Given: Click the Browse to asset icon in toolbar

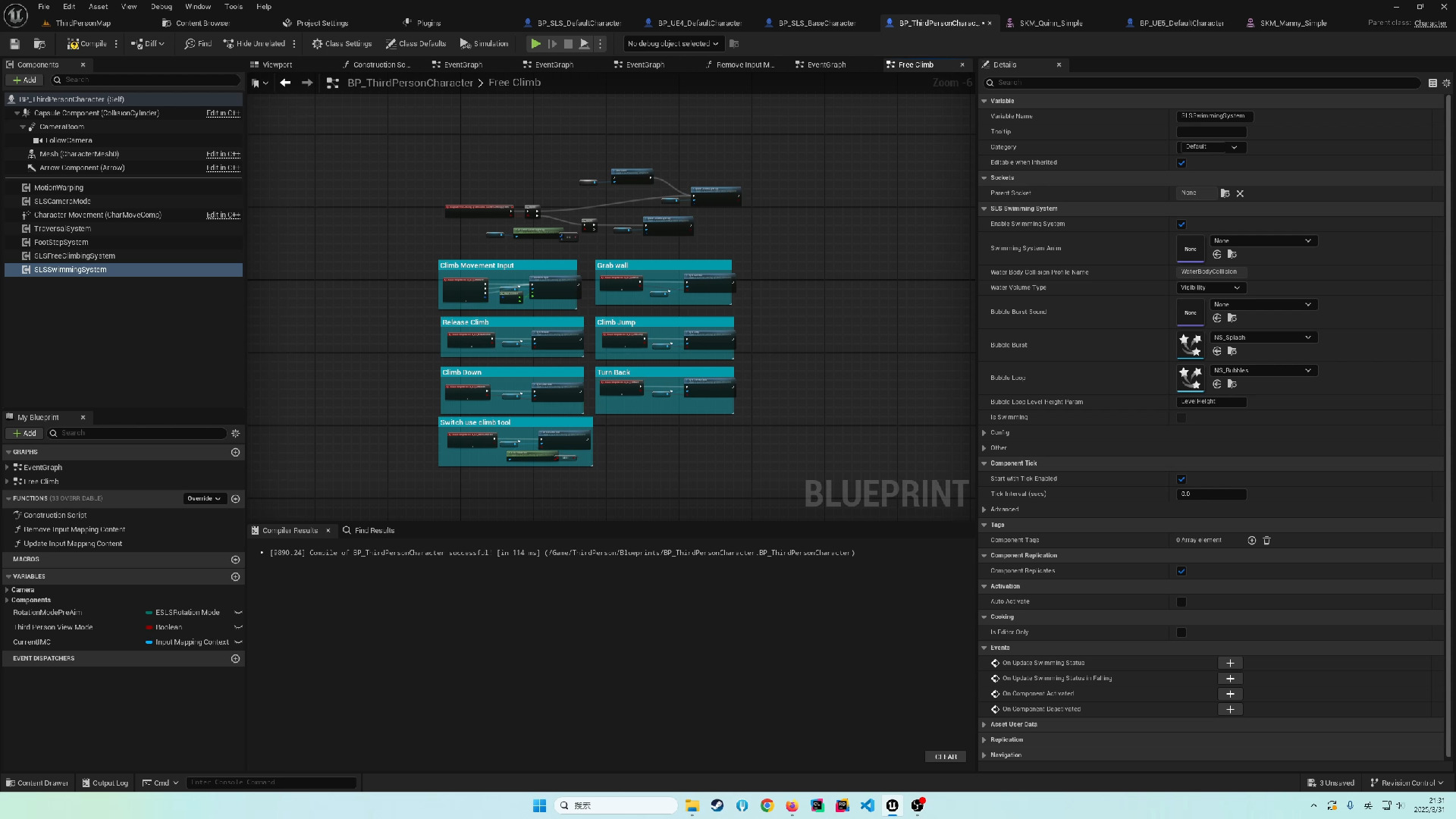Looking at the screenshot, I should pos(39,44).
